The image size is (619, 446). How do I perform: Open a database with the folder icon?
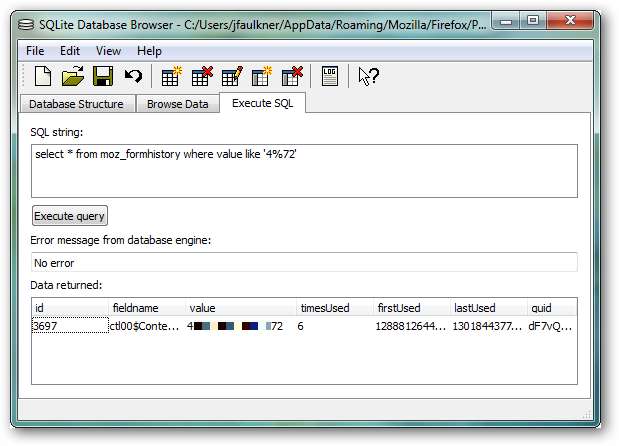click(x=72, y=76)
